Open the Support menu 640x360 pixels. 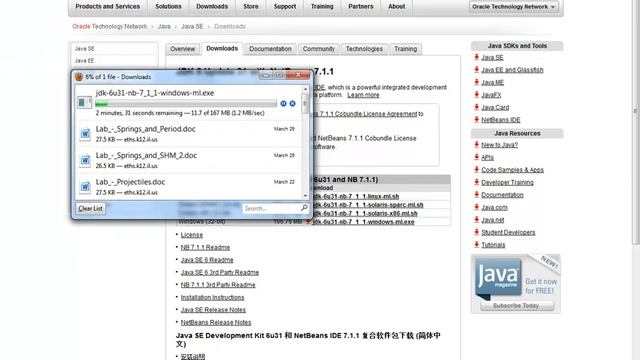coord(285,7)
